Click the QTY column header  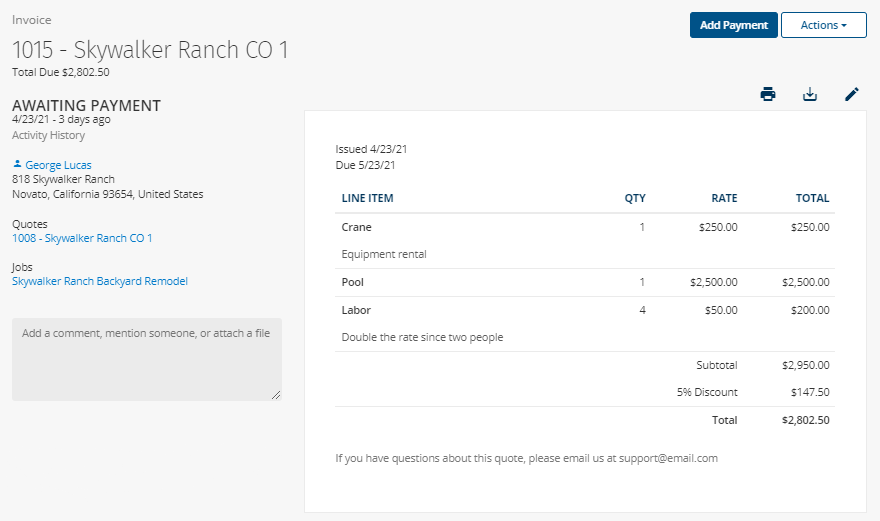(x=635, y=198)
